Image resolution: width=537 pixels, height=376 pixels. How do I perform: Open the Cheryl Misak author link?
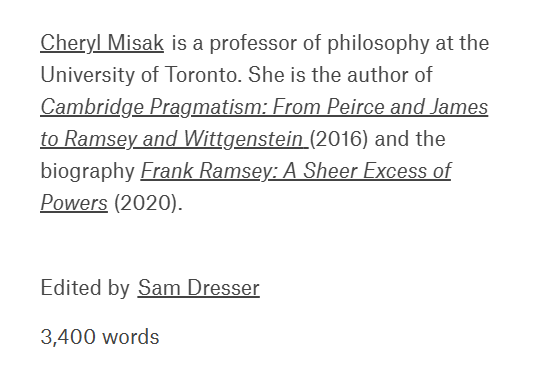(102, 43)
